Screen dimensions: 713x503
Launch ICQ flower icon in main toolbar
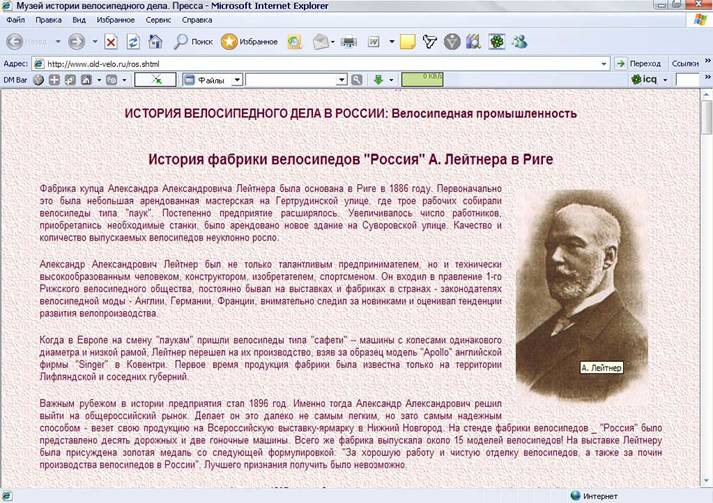[497, 42]
